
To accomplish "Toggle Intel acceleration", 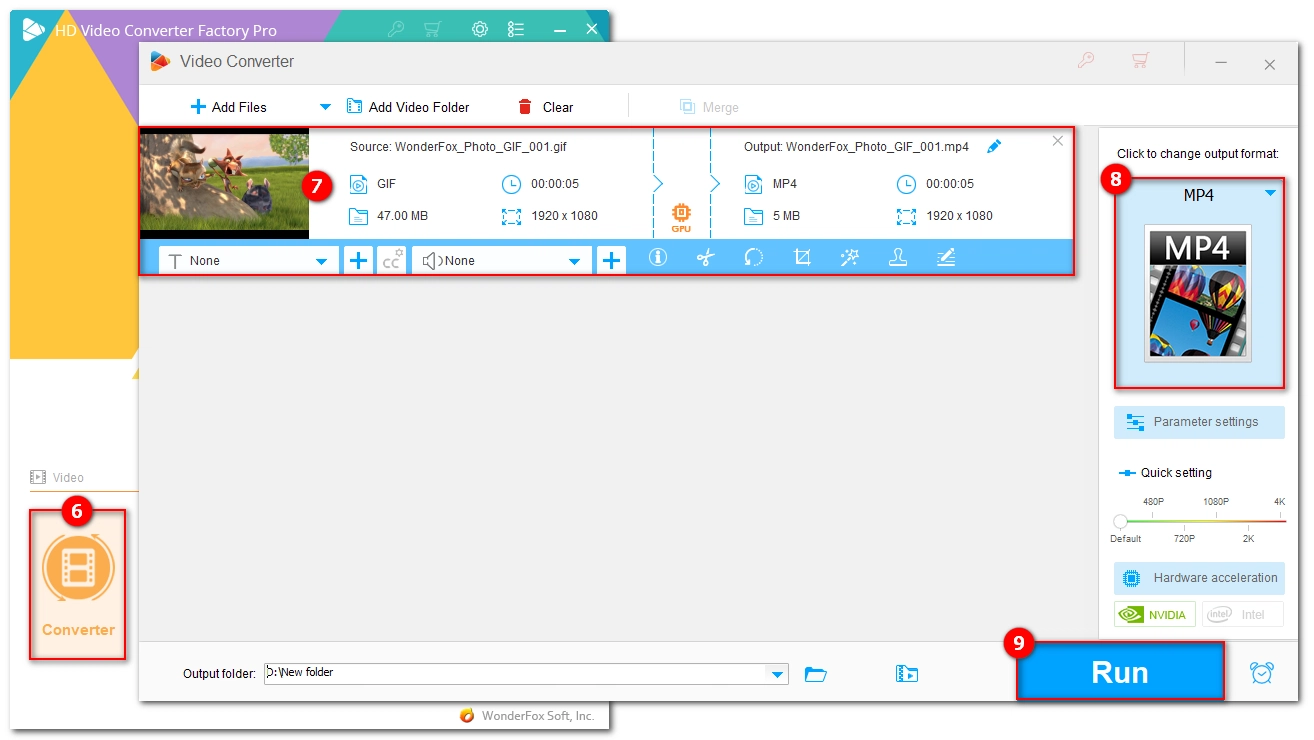I will point(1242,614).
